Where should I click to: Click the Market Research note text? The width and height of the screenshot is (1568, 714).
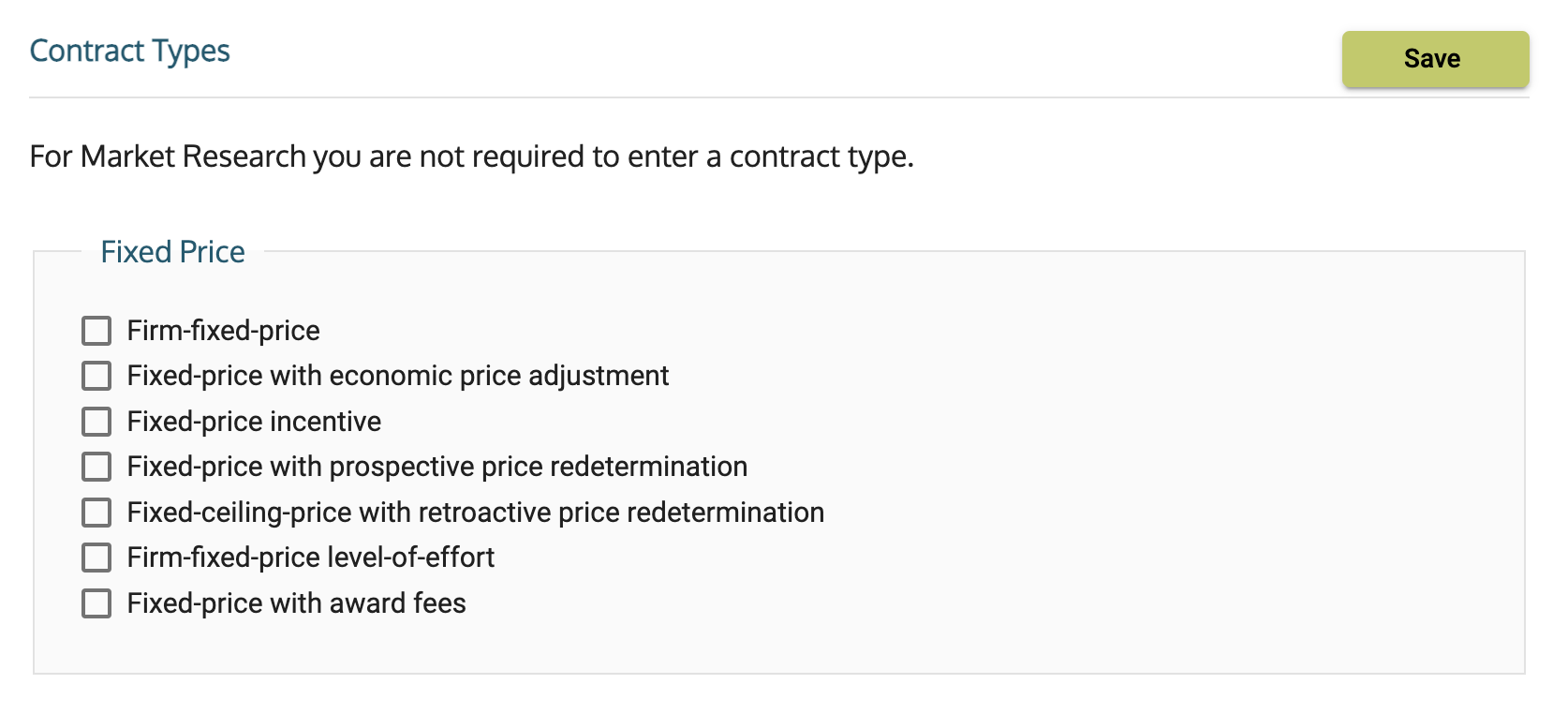[x=471, y=156]
